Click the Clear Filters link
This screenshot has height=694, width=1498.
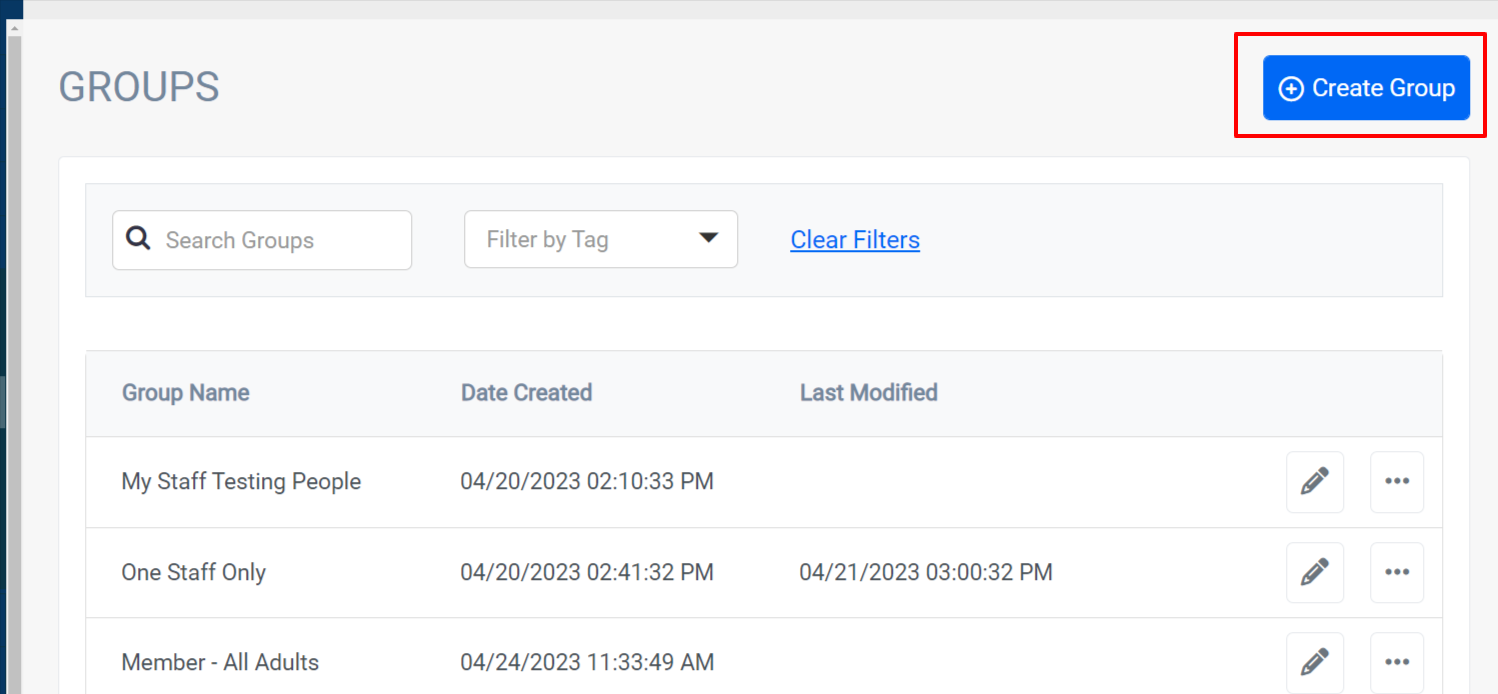pyautogui.click(x=855, y=239)
